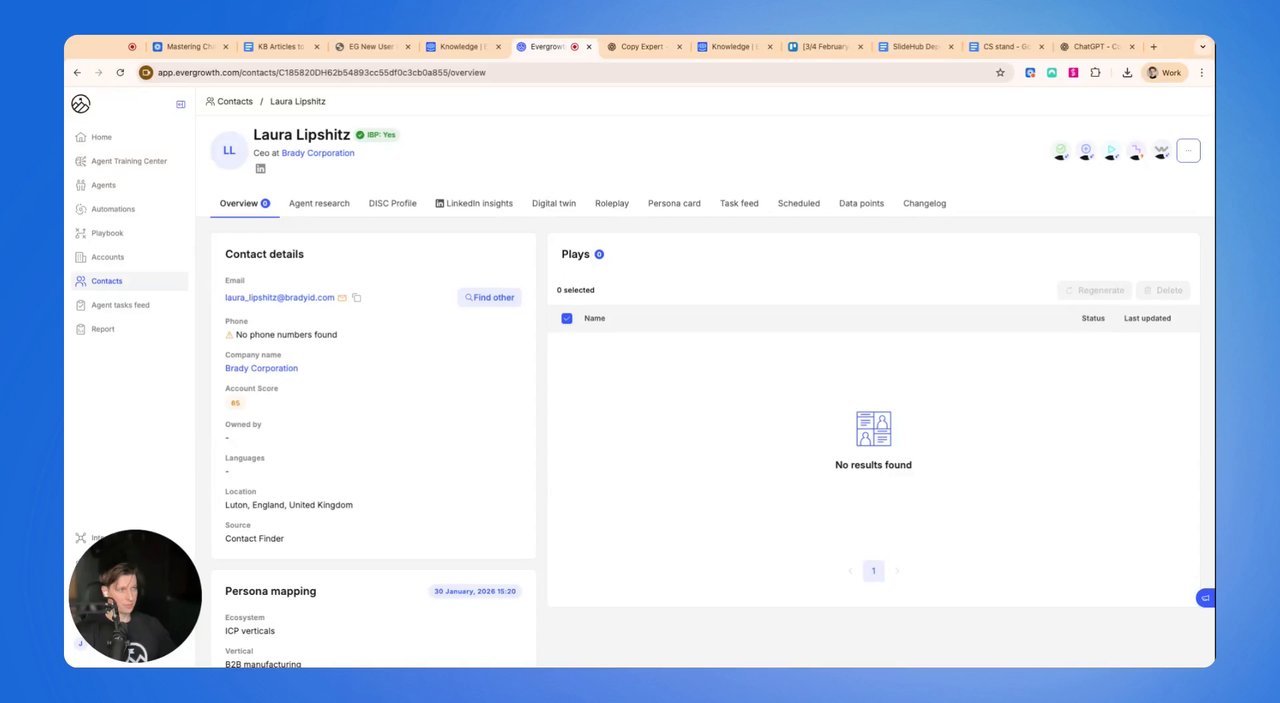Switch to the Overview tab

(x=245, y=203)
